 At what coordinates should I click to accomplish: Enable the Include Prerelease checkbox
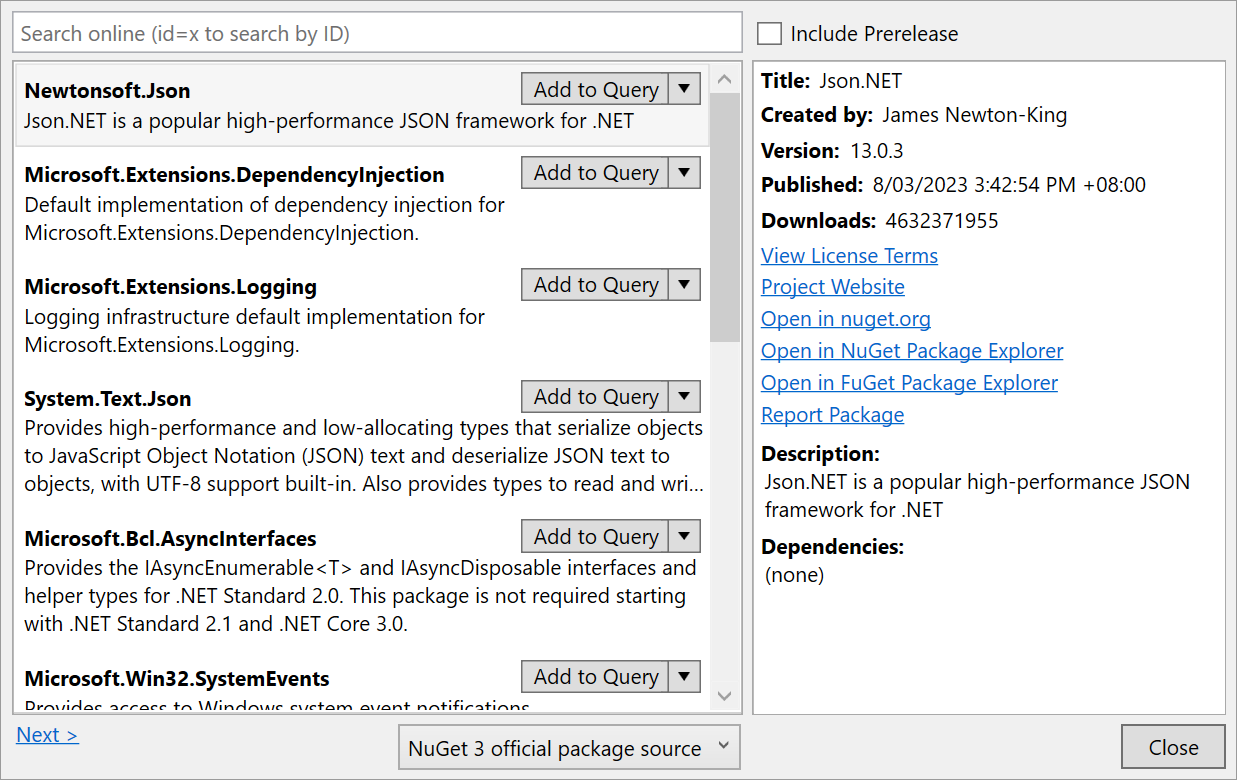pos(769,33)
